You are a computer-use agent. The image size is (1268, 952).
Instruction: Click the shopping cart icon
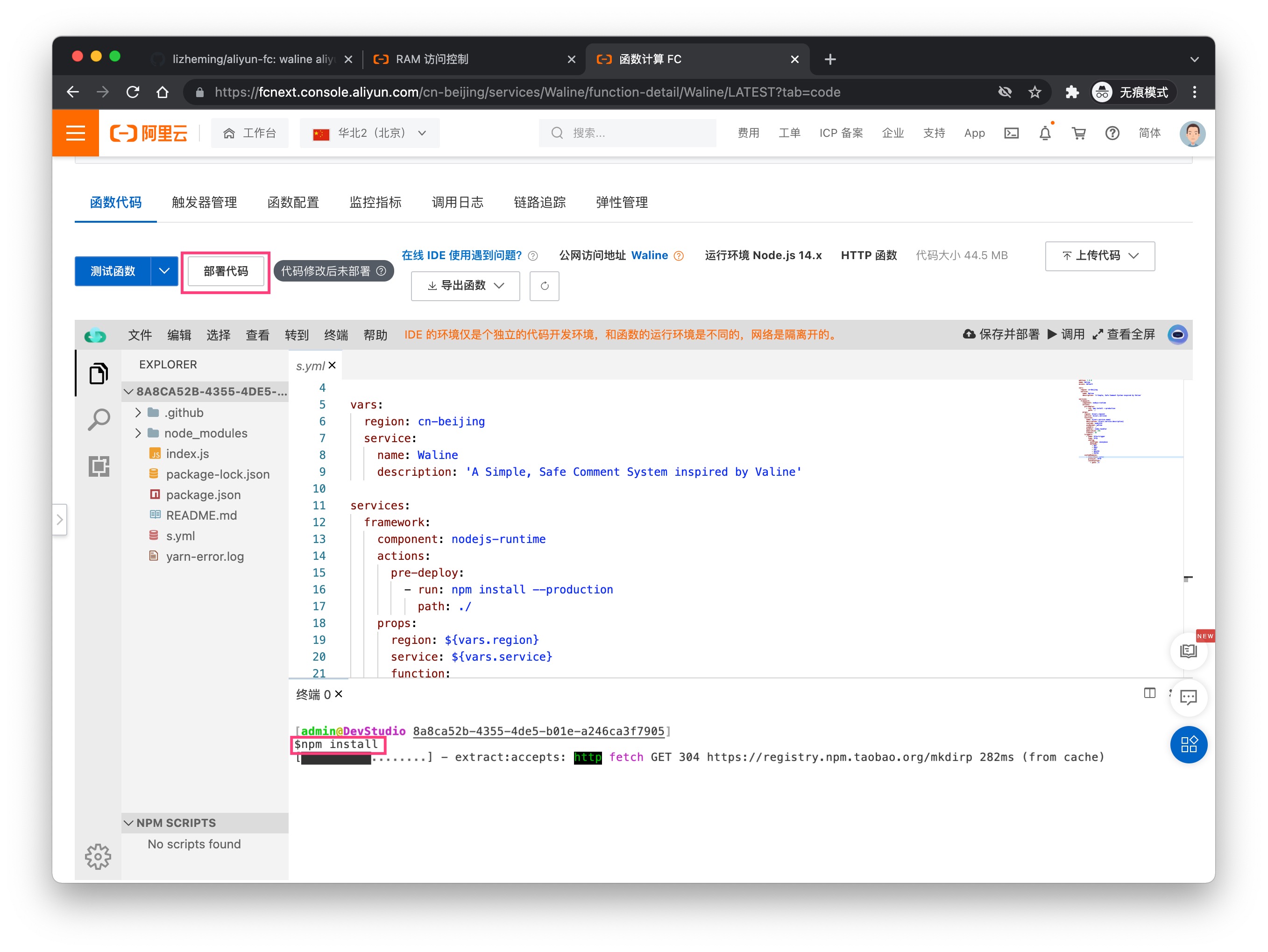click(1079, 133)
